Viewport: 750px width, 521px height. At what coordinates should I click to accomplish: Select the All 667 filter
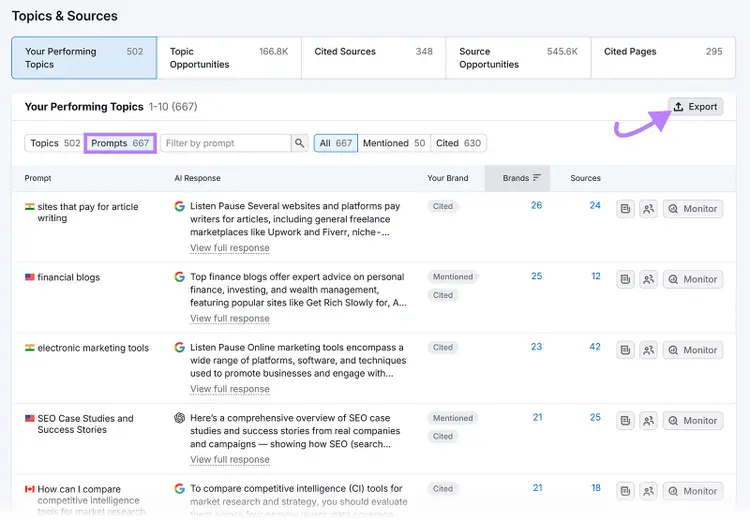(x=336, y=143)
